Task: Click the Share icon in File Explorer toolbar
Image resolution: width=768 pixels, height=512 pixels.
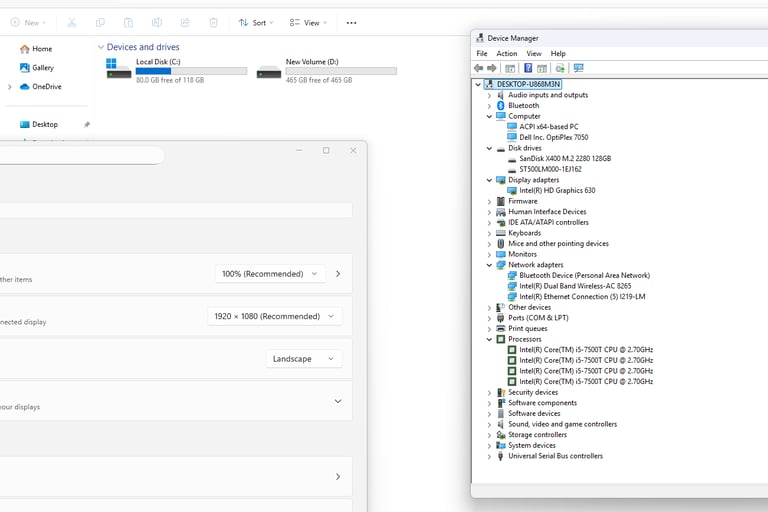Action: tap(185, 23)
